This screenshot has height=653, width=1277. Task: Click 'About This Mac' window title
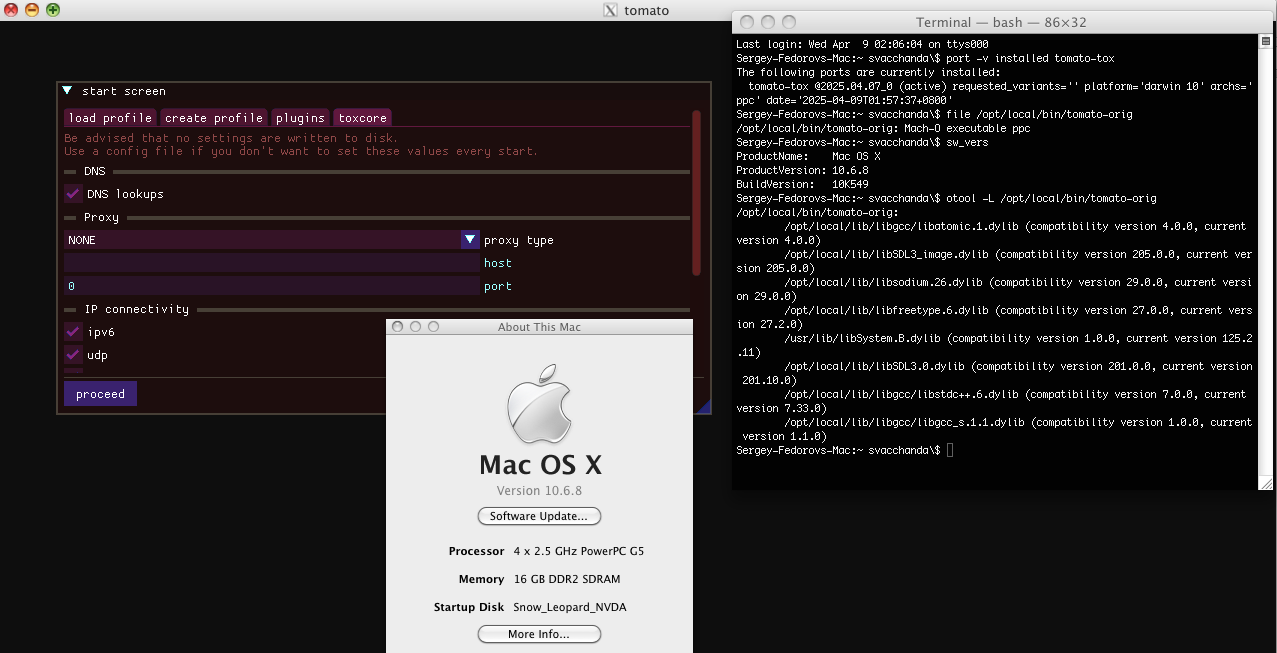point(539,327)
